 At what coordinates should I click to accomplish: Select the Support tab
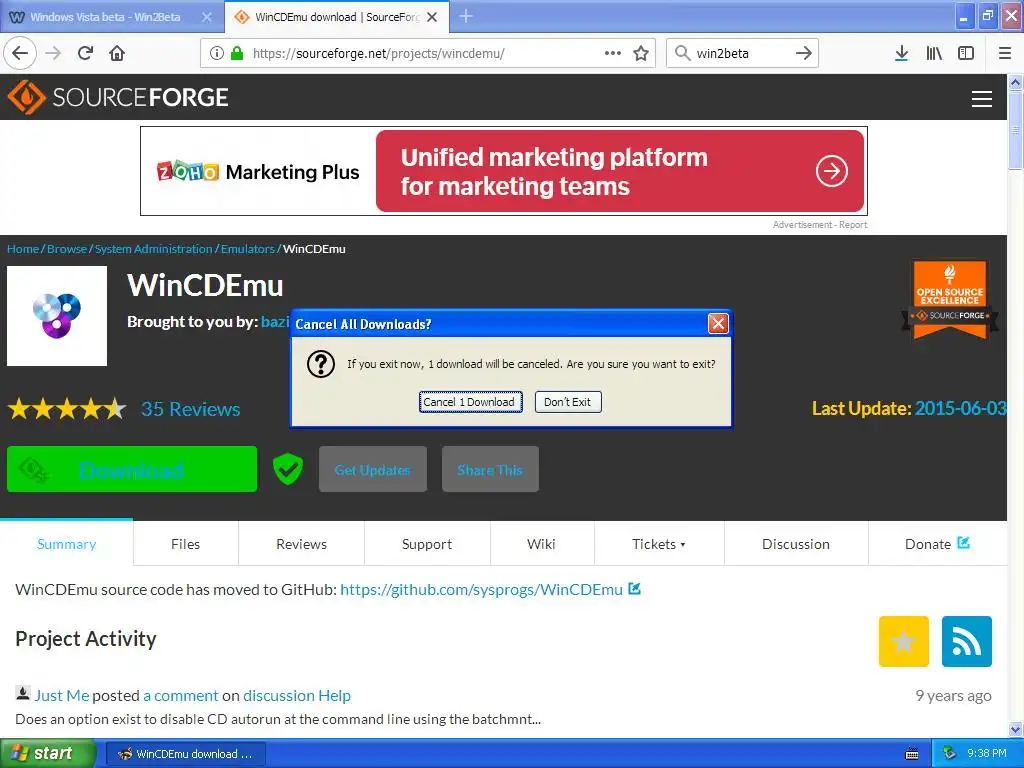coord(426,544)
